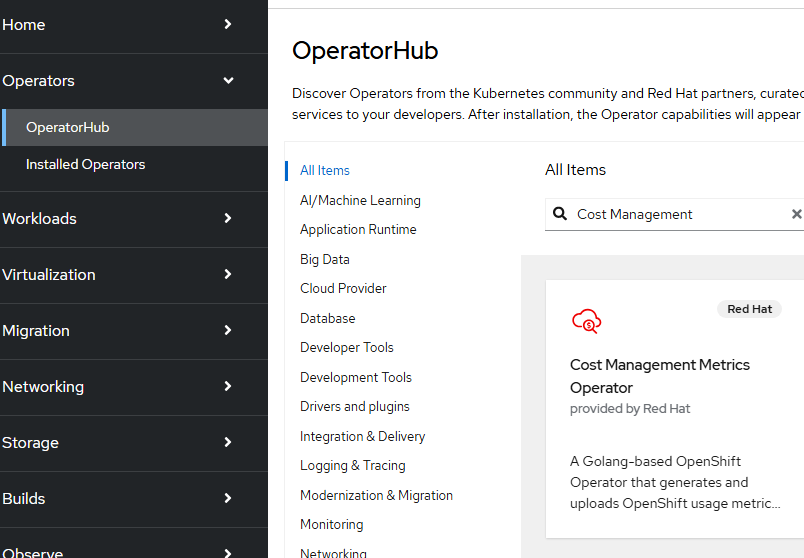Filter by Developer Tools category

[x=347, y=347]
